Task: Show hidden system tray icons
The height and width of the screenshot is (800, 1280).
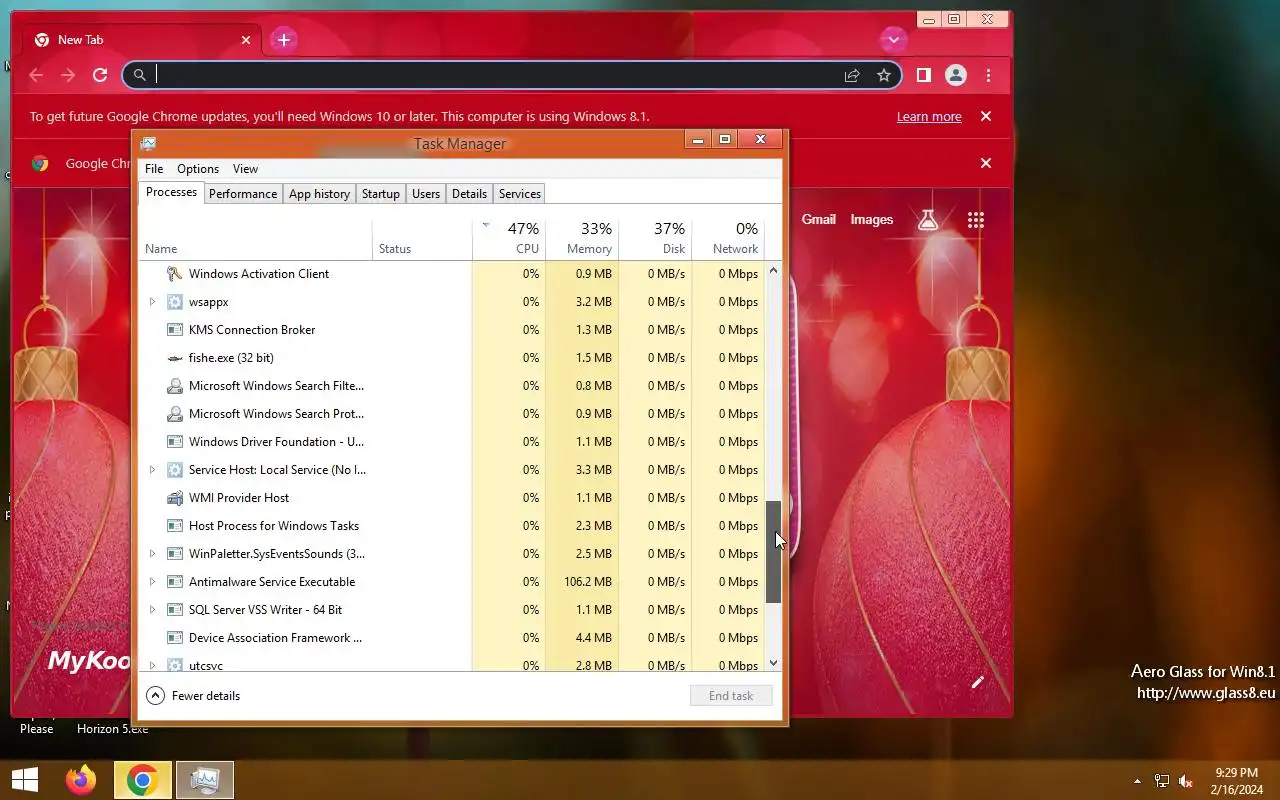Action: tap(1137, 781)
